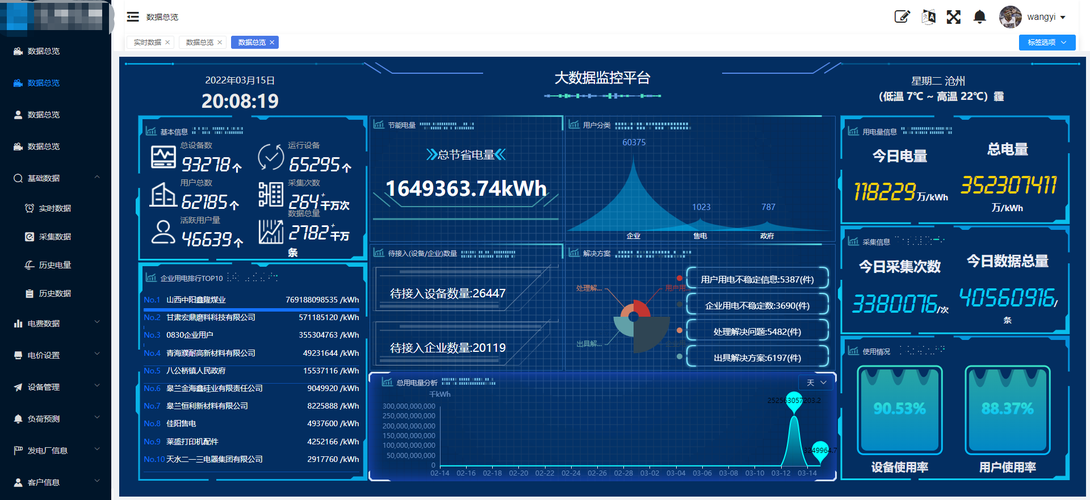Enter fullscreen with the expand arrows icon
Screen dimensions: 1090x500
(x=953, y=17)
